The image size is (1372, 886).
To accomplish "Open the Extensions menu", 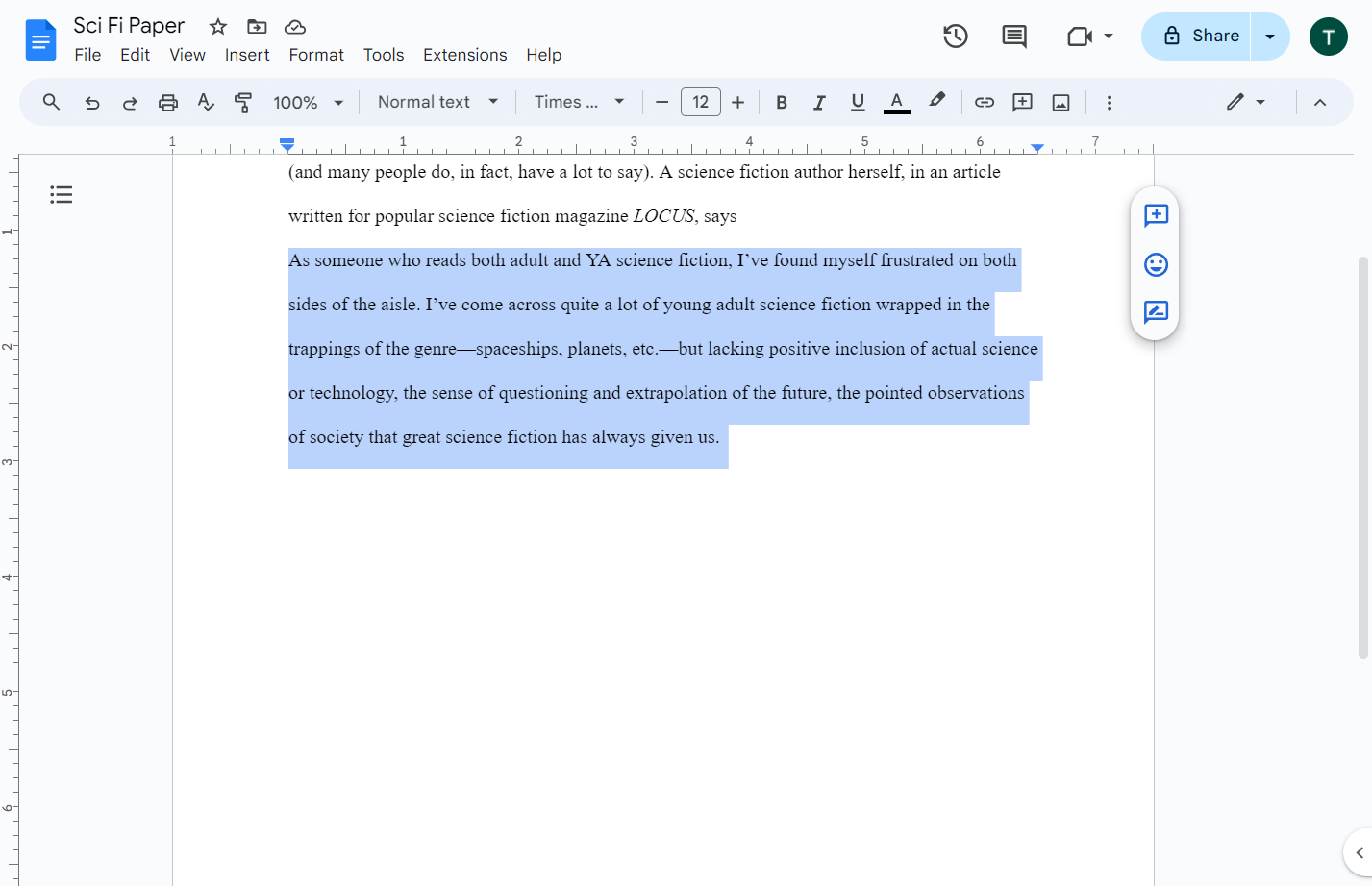I will pyautogui.click(x=464, y=55).
